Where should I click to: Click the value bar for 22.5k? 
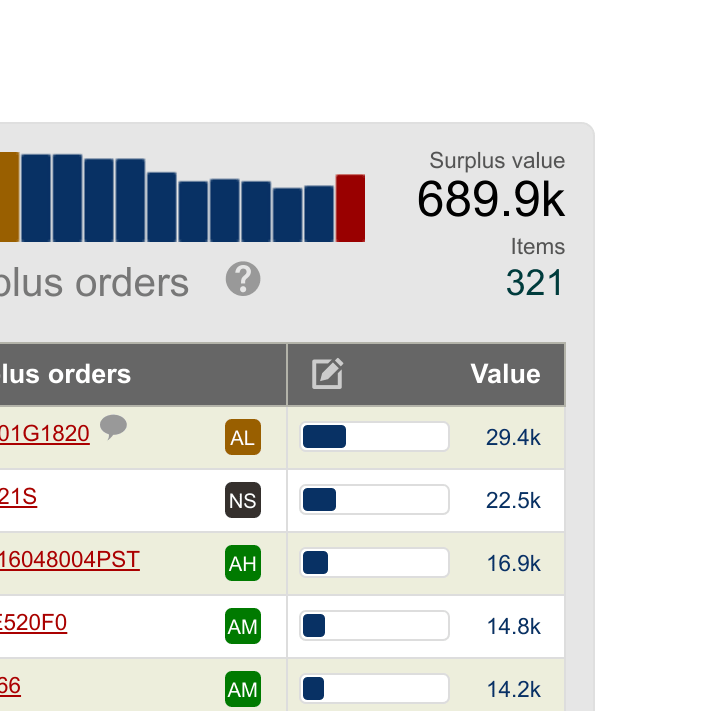click(x=374, y=499)
